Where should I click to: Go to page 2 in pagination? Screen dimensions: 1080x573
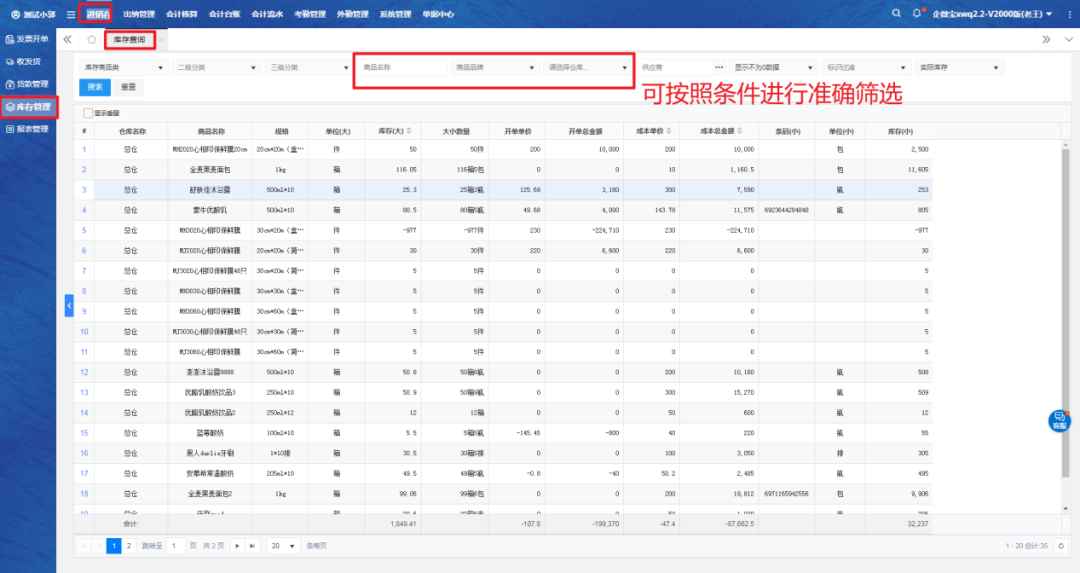(x=129, y=546)
